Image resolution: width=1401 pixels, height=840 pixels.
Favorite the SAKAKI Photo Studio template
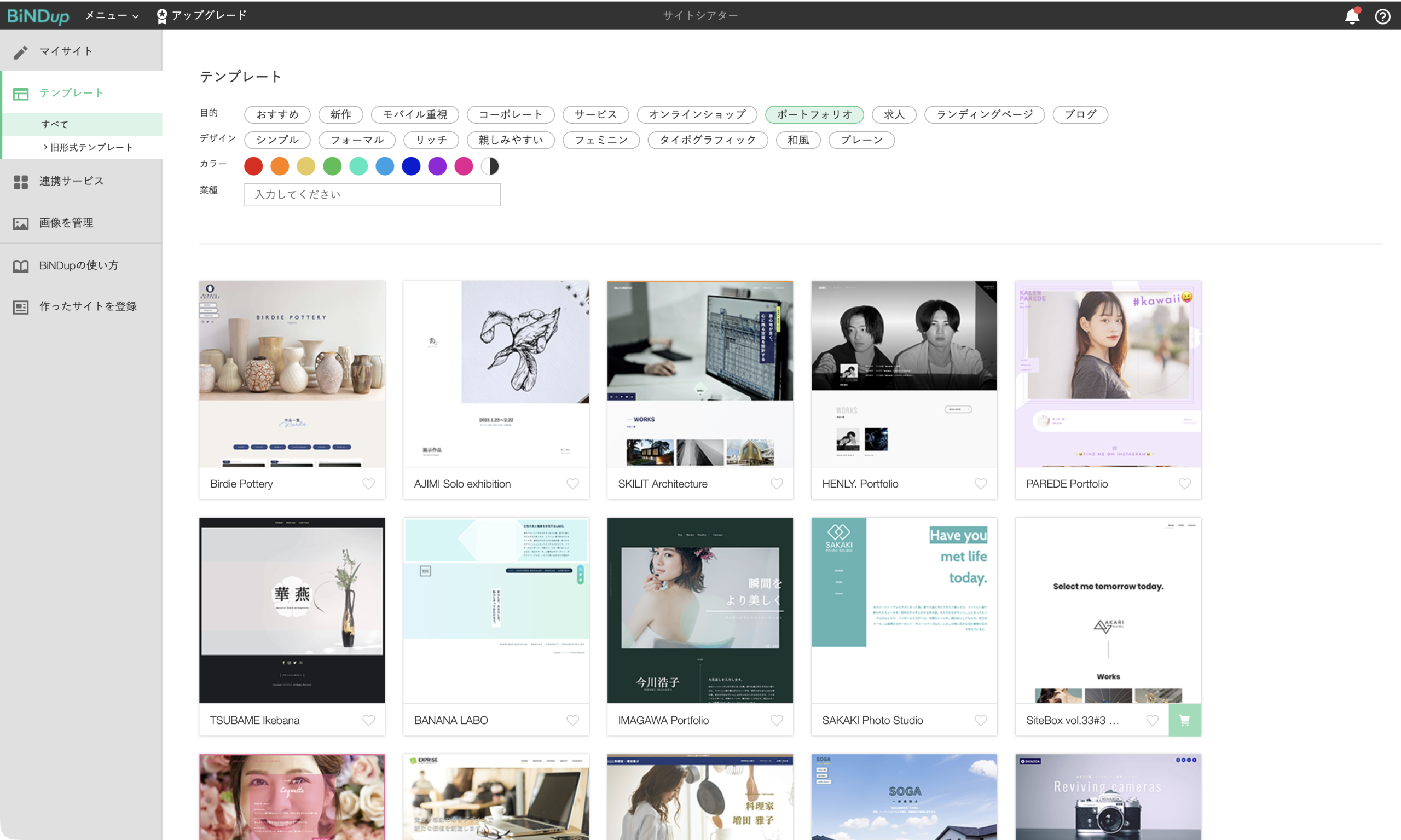coord(981,720)
